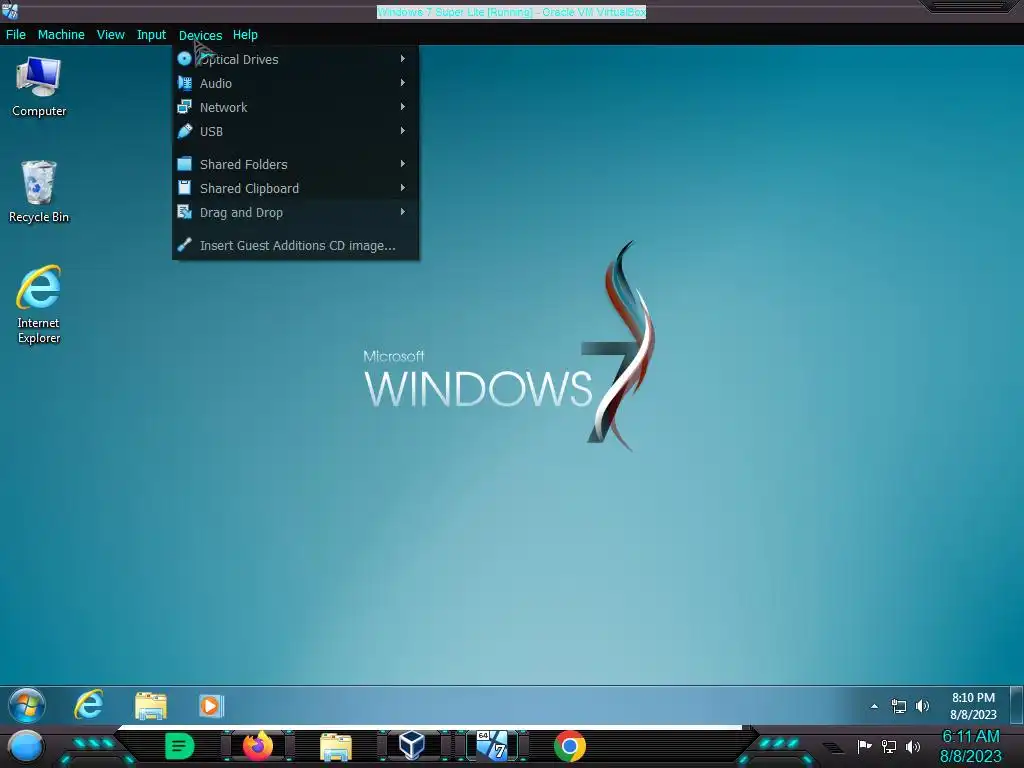The height and width of the screenshot is (768, 1024).
Task: Expand the Network submenu arrow
Action: click(402, 106)
